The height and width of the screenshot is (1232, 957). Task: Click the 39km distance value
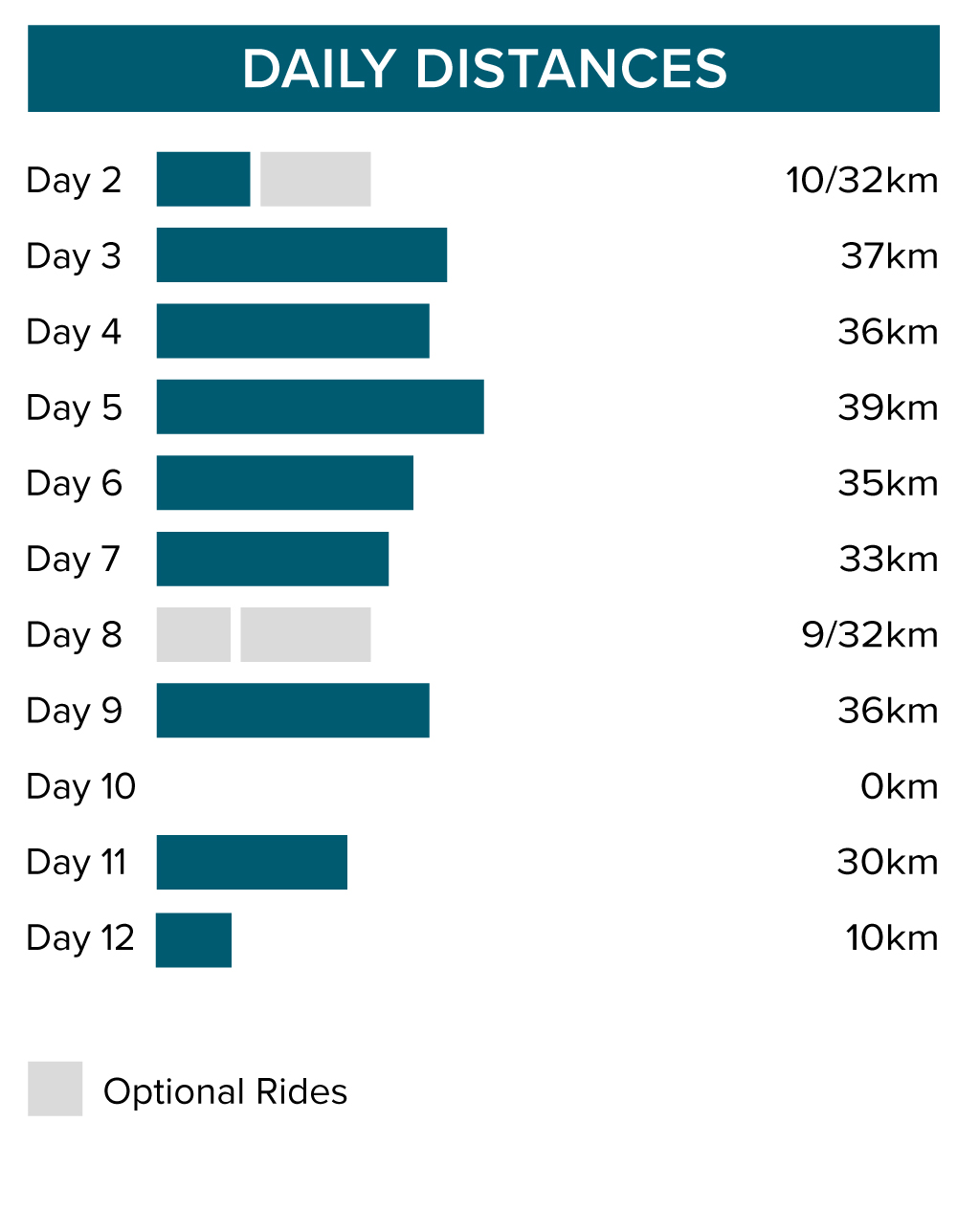click(x=887, y=407)
